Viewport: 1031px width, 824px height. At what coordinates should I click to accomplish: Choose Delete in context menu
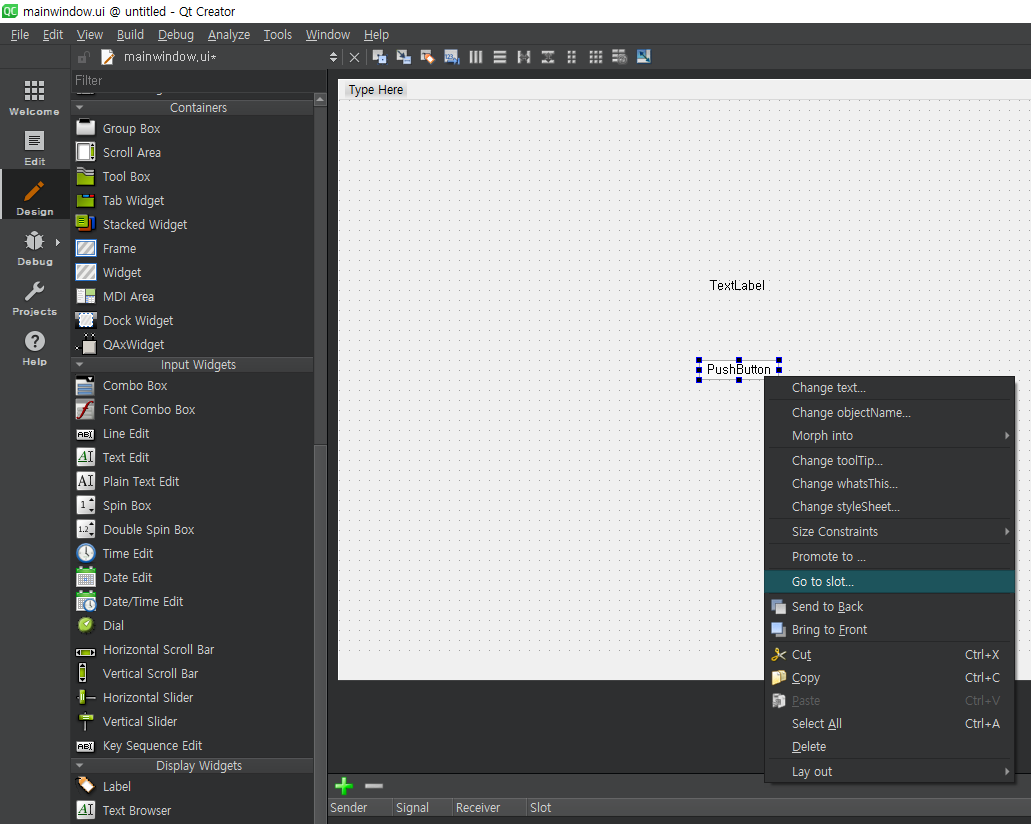tap(890, 747)
